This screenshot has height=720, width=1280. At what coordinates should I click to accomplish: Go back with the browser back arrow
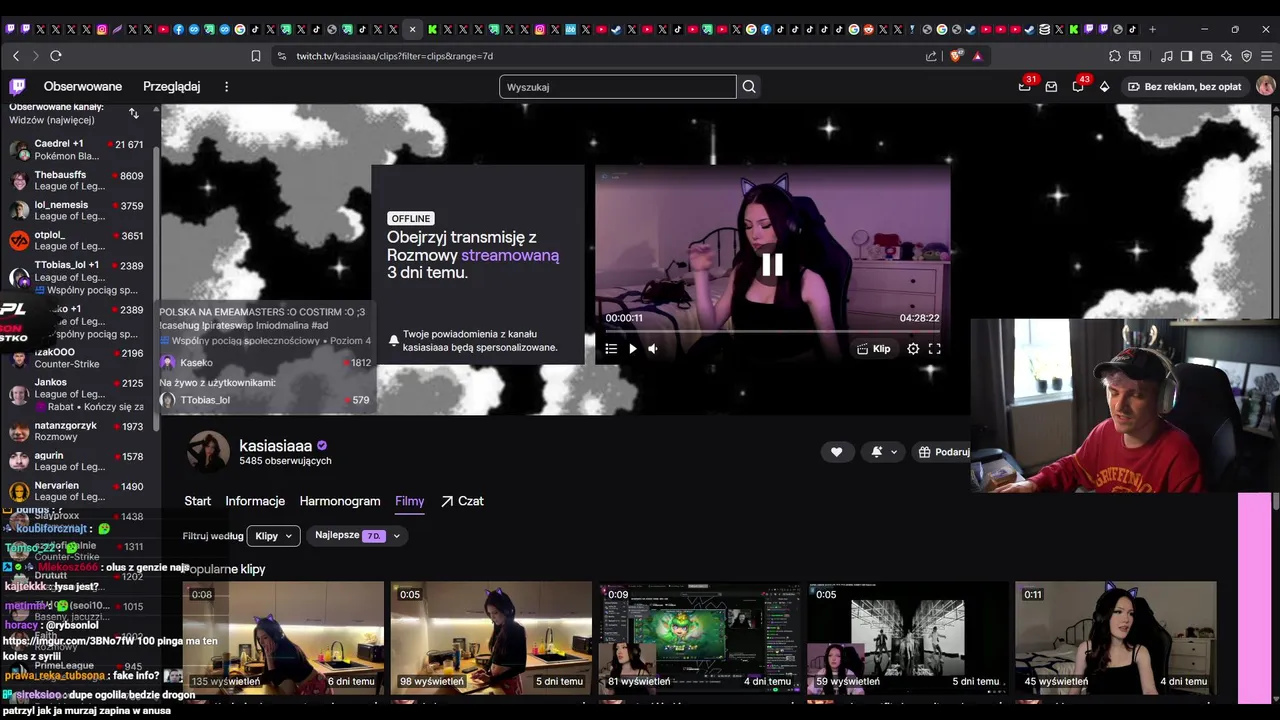click(x=16, y=56)
